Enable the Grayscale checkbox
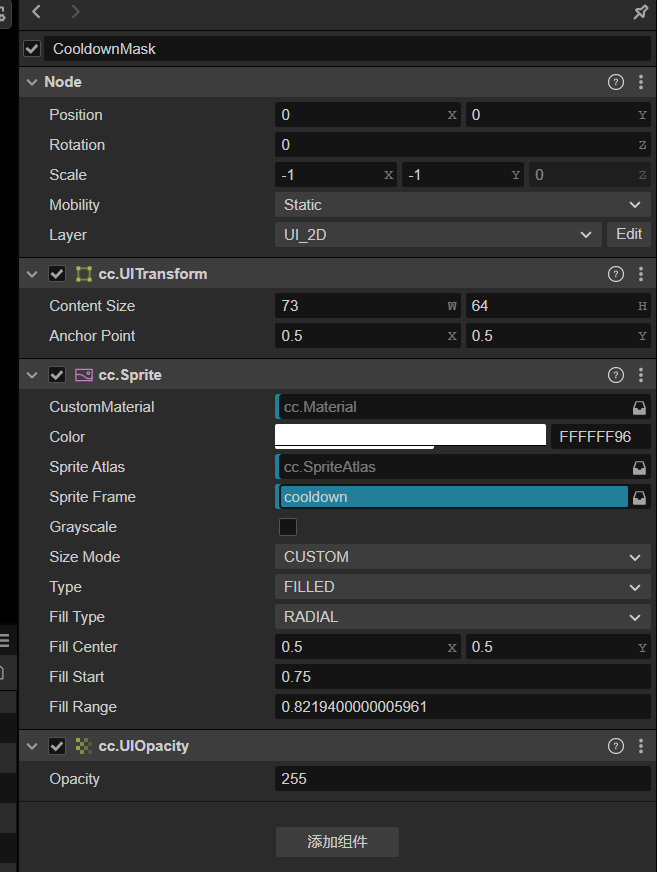This screenshot has height=872, width=657. click(x=288, y=527)
